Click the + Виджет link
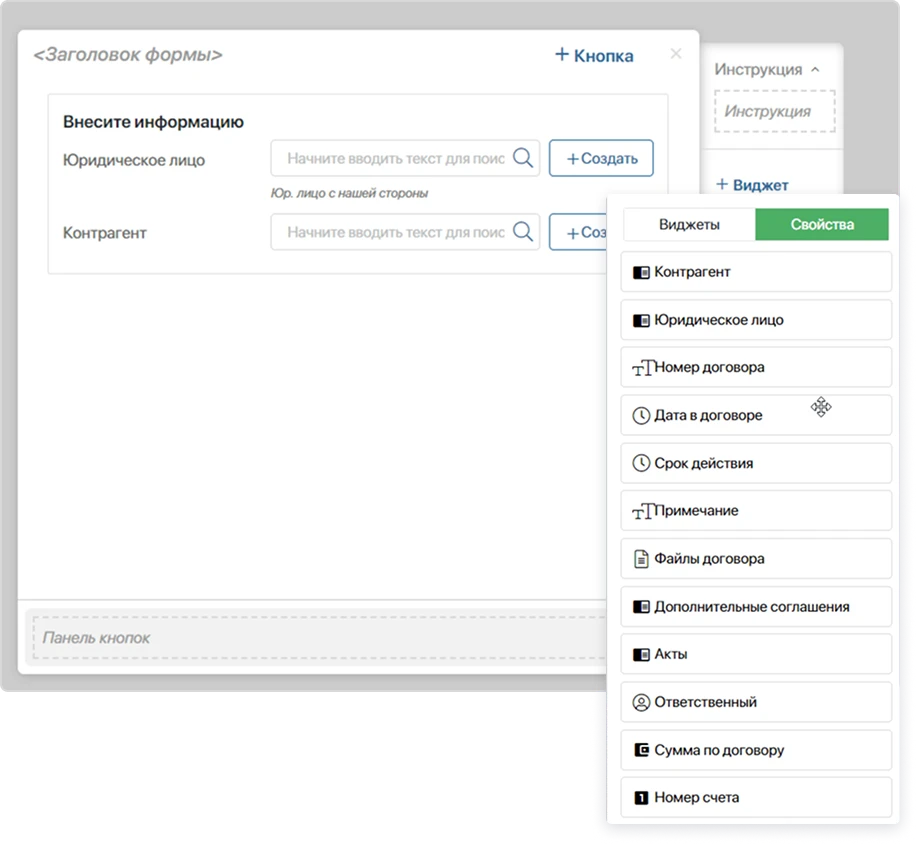 pyautogui.click(x=752, y=185)
